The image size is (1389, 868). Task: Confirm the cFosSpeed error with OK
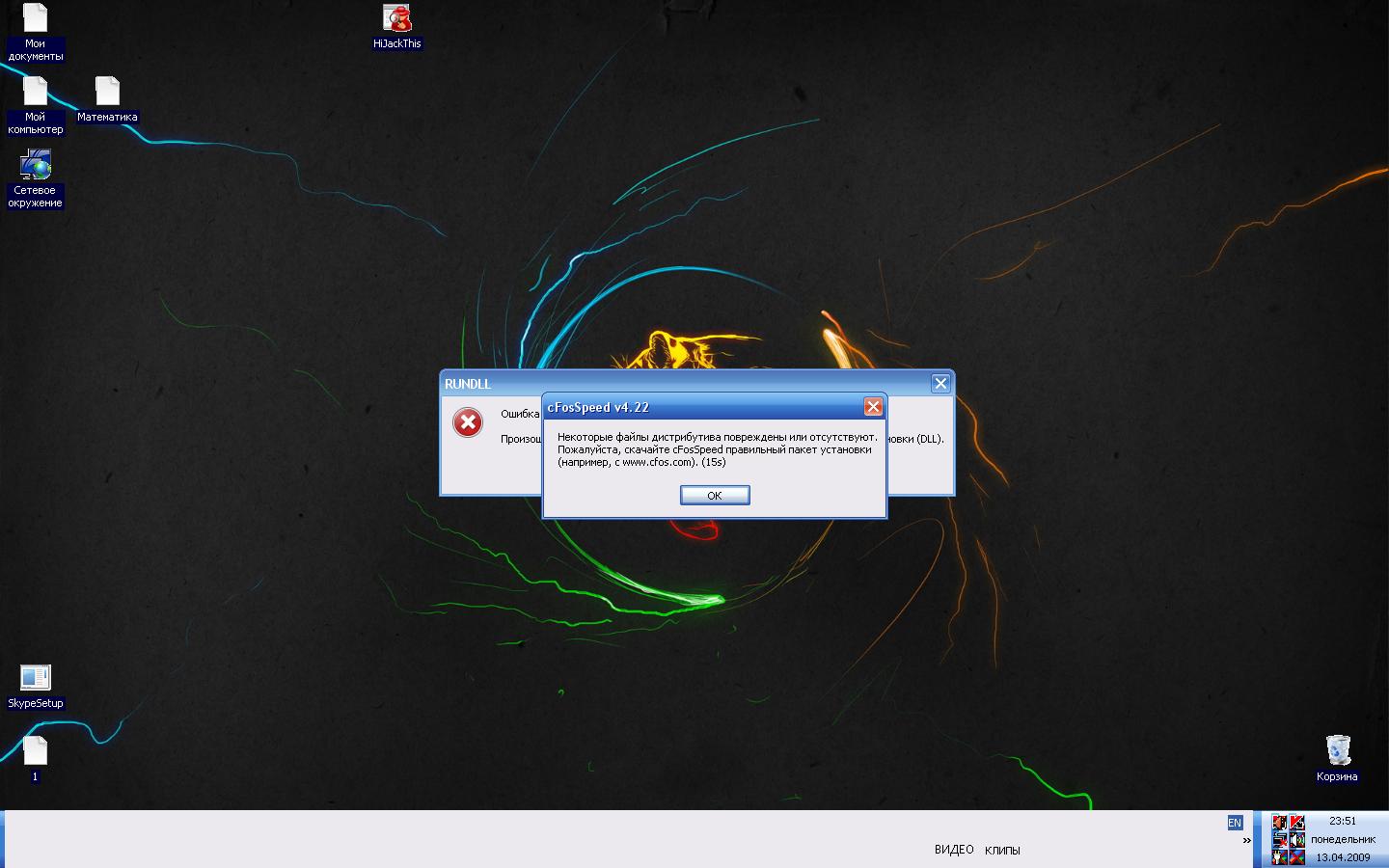click(715, 495)
